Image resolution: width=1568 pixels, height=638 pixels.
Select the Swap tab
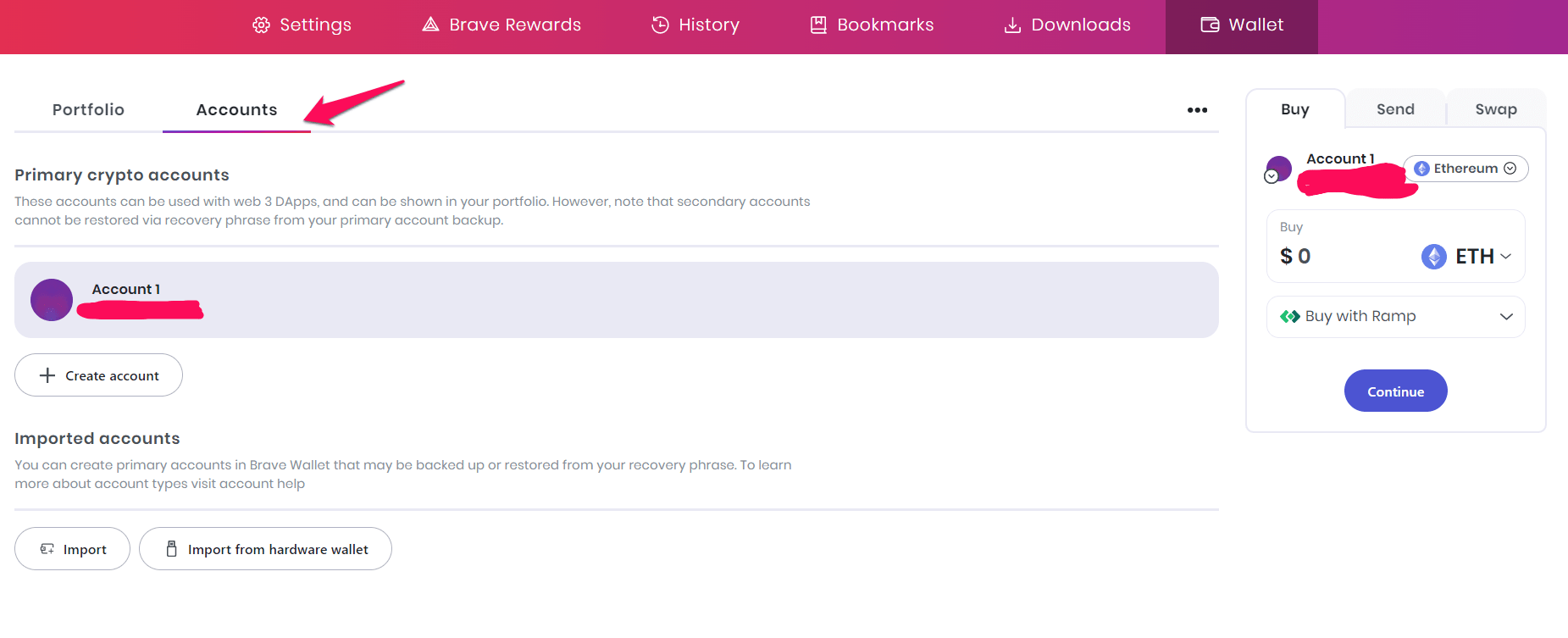(x=1495, y=109)
